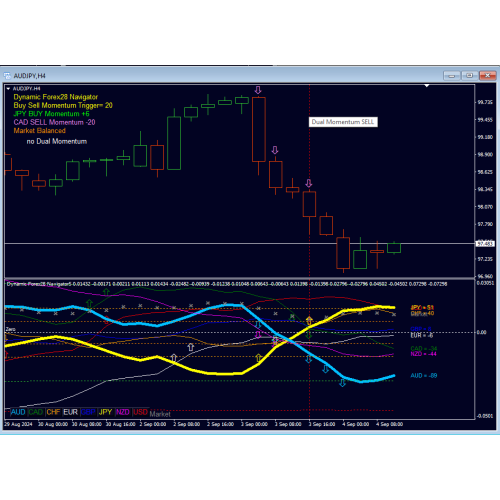500x500 pixels.
Task: Click the 98.070 price axis label
Action: pyautogui.click(x=485, y=207)
